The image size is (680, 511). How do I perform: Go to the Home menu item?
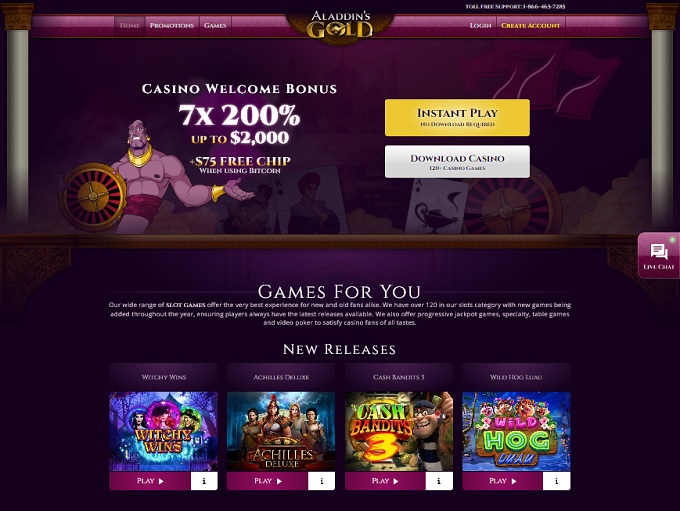coord(130,26)
